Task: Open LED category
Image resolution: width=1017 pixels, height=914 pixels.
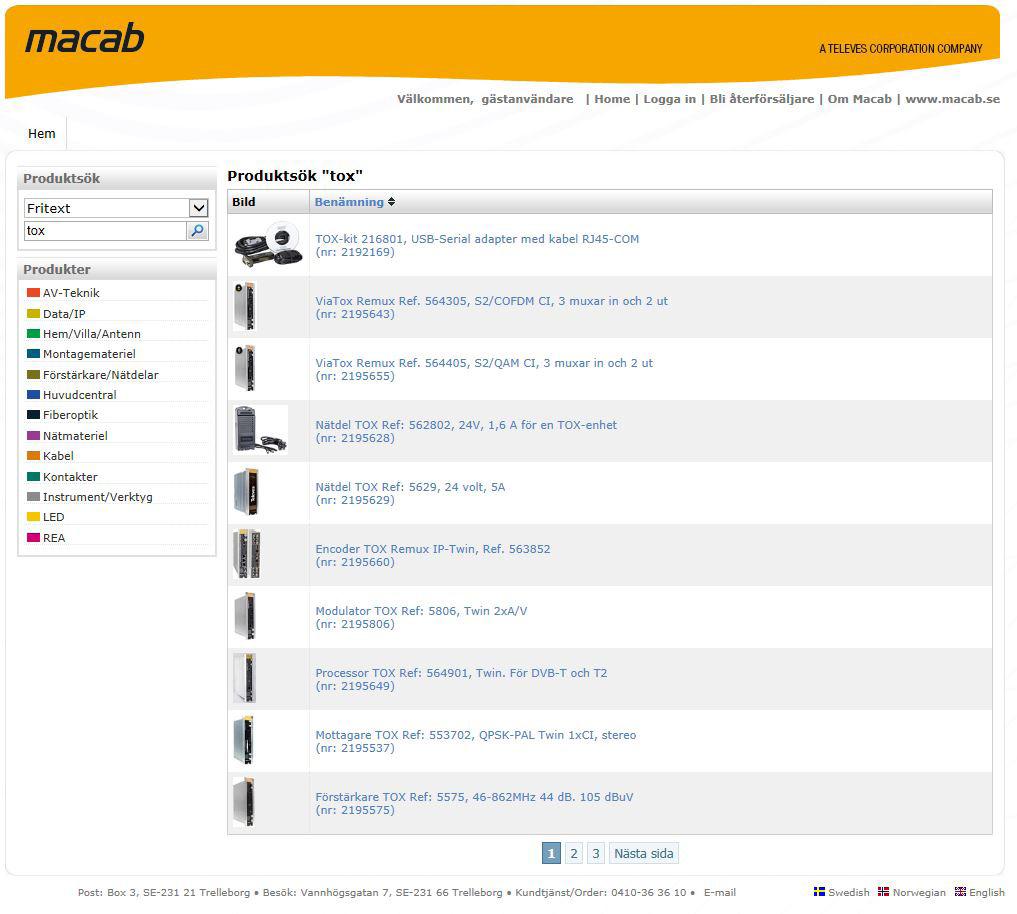Action: pos(53,517)
